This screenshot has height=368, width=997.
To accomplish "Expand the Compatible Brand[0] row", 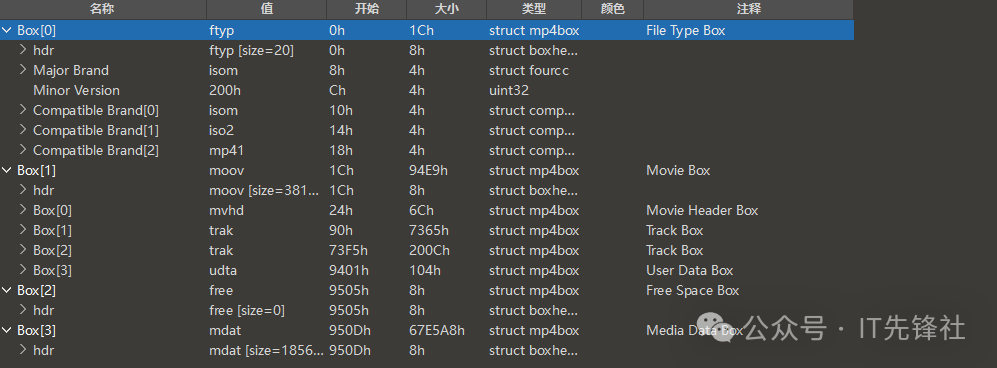I will click(x=23, y=110).
